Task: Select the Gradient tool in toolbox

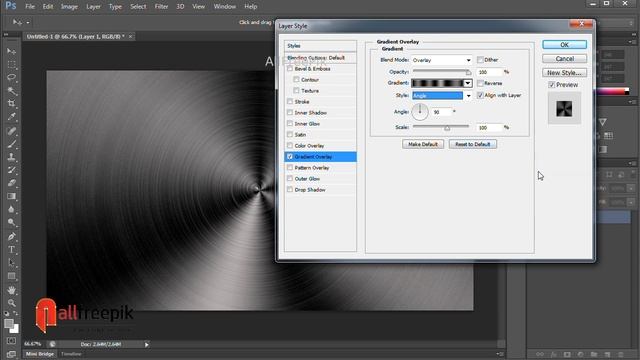Action: [11, 196]
